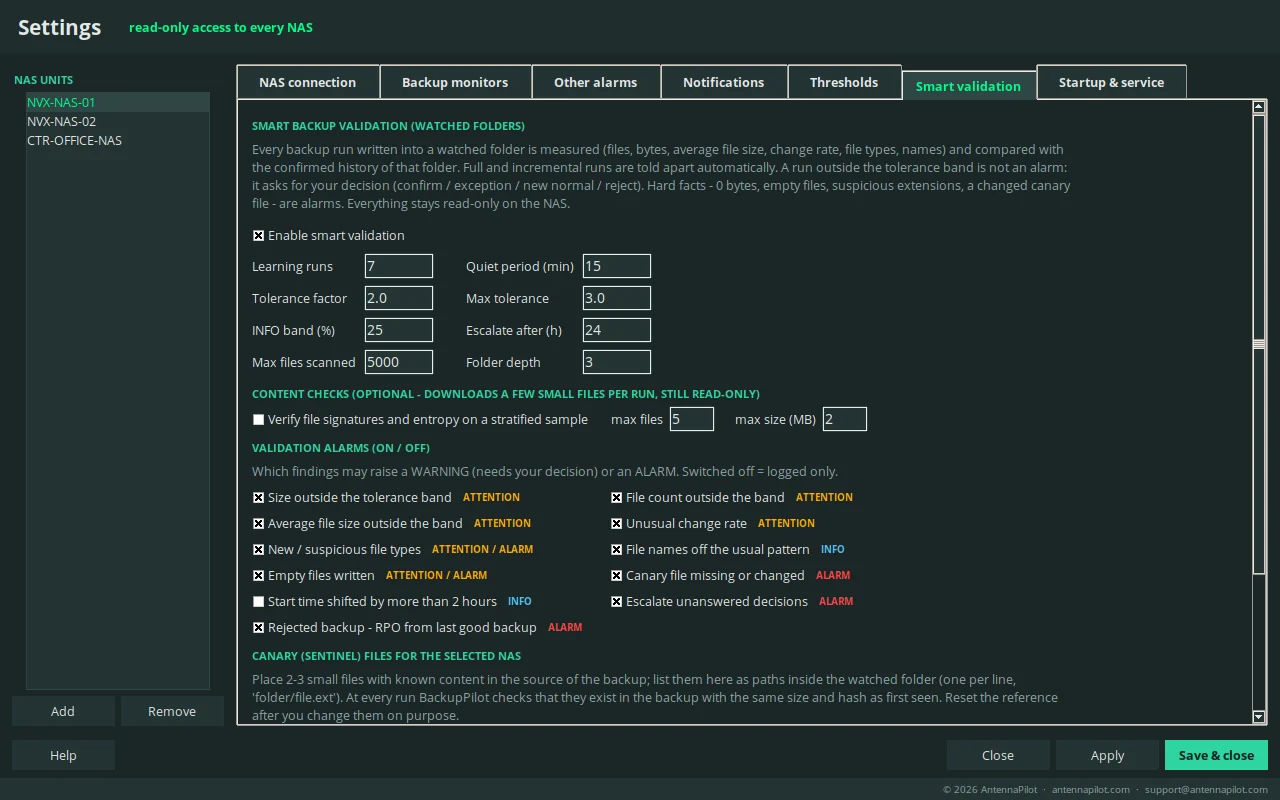Click the vertical scrollbar thumb
This screenshot has width=1280, height=800.
click(1259, 344)
